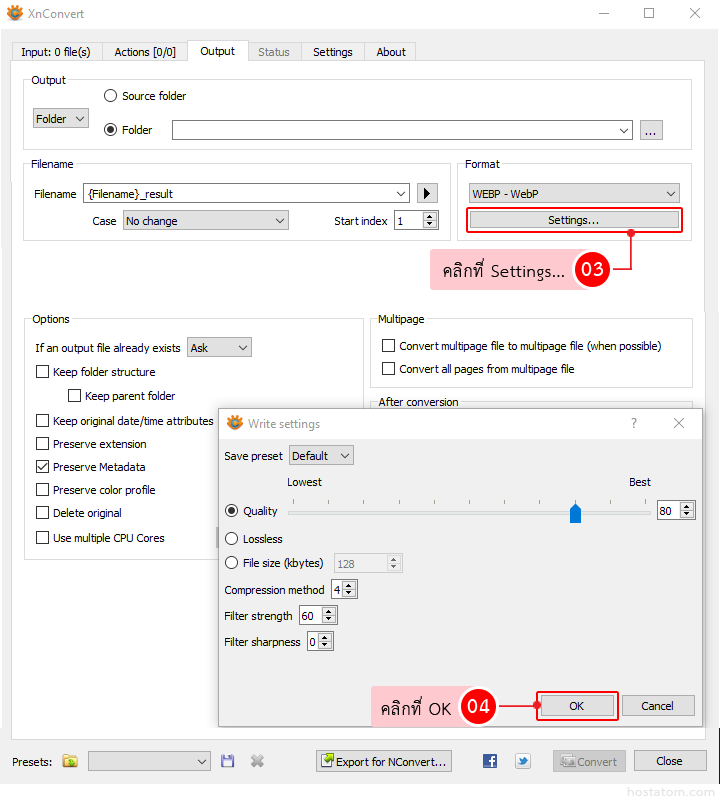Select the Lossless radio button

(x=232, y=539)
